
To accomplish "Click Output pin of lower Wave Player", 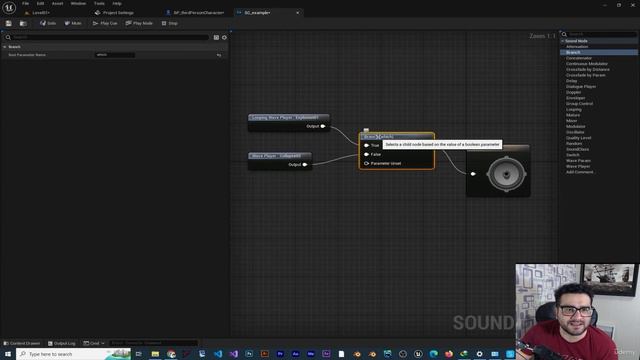I will tap(305, 164).
